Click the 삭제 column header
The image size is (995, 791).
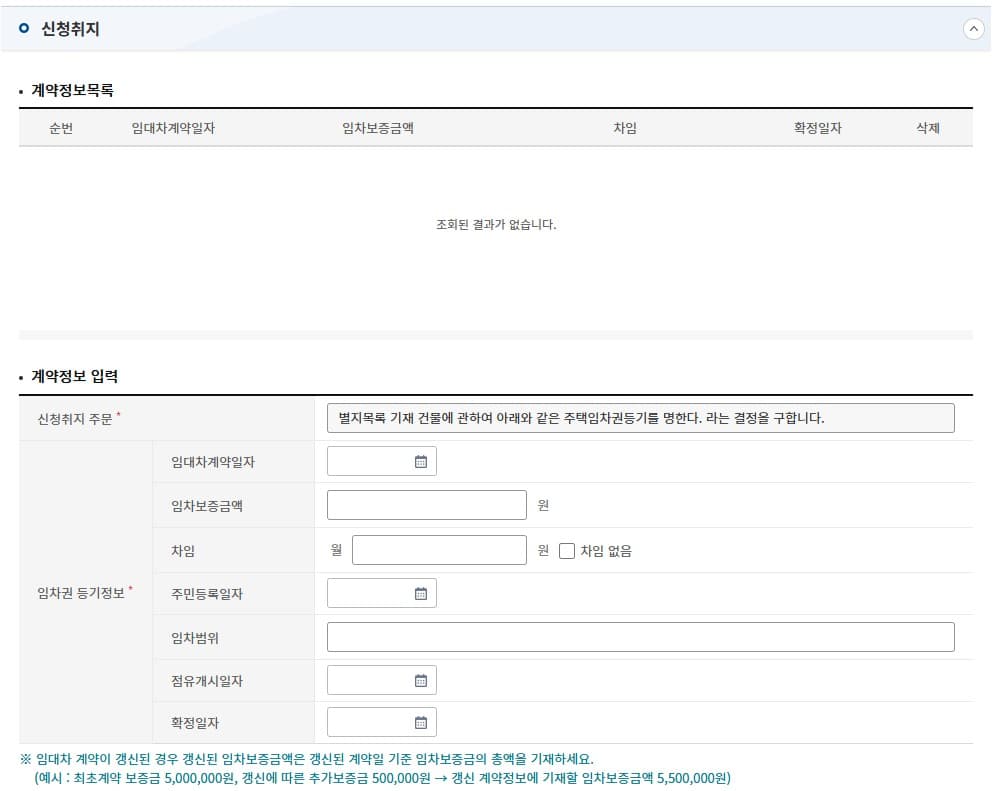pos(927,128)
